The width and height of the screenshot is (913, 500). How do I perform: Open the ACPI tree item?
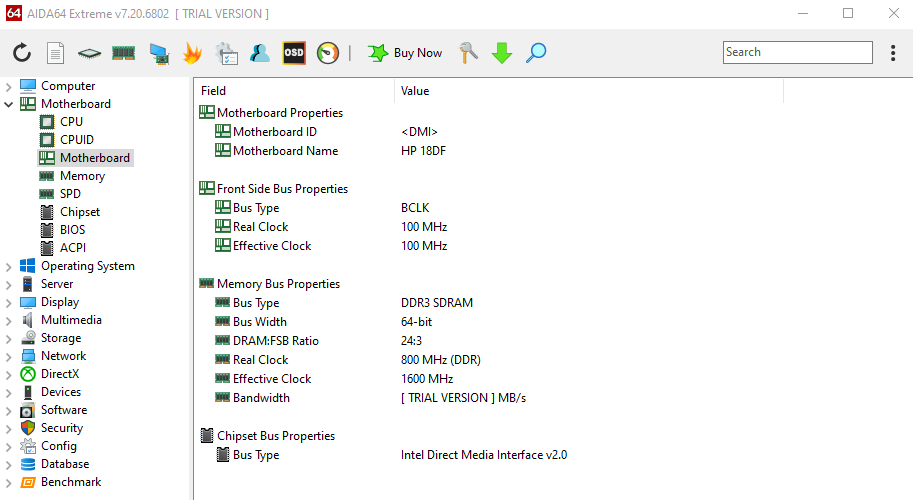pyautogui.click(x=73, y=248)
